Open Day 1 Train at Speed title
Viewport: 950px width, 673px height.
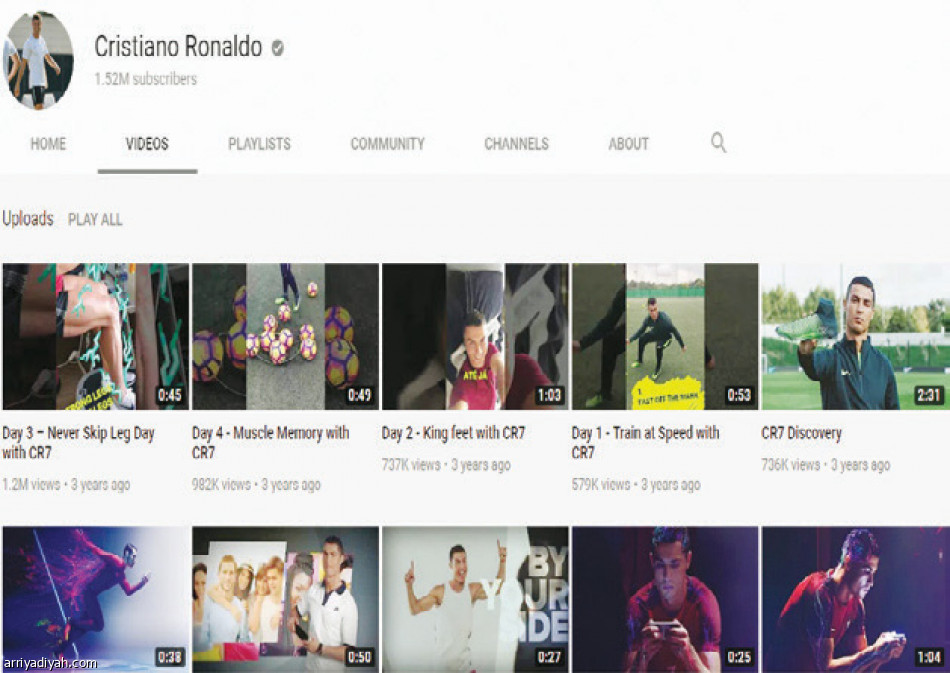pyautogui.click(x=645, y=443)
